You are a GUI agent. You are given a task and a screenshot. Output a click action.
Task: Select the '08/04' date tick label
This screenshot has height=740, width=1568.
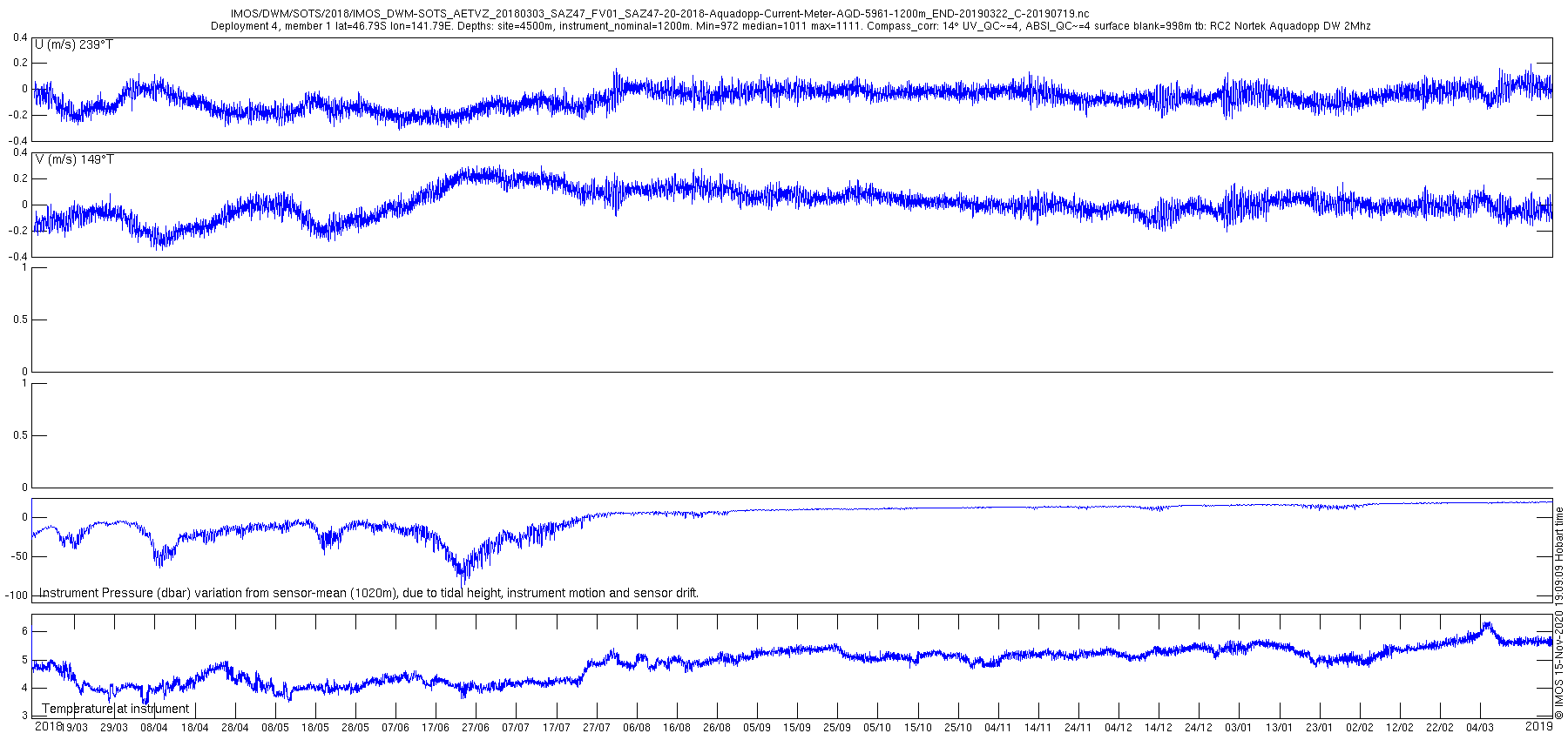[154, 728]
